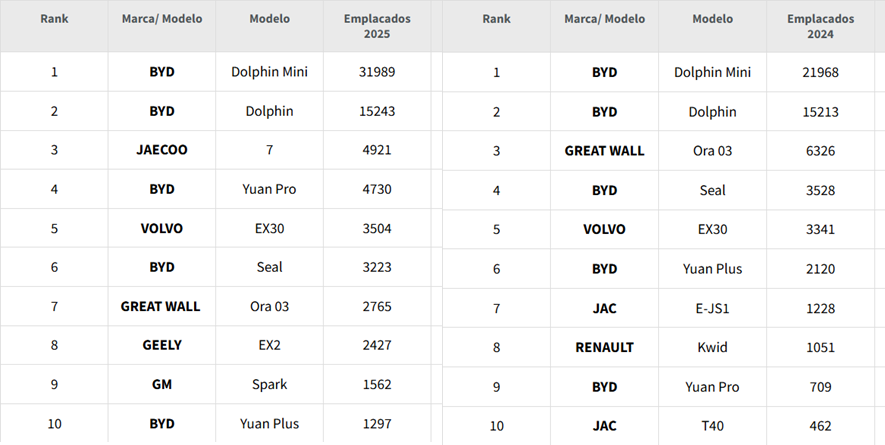Select the E-JS1 model cell

tap(712, 308)
